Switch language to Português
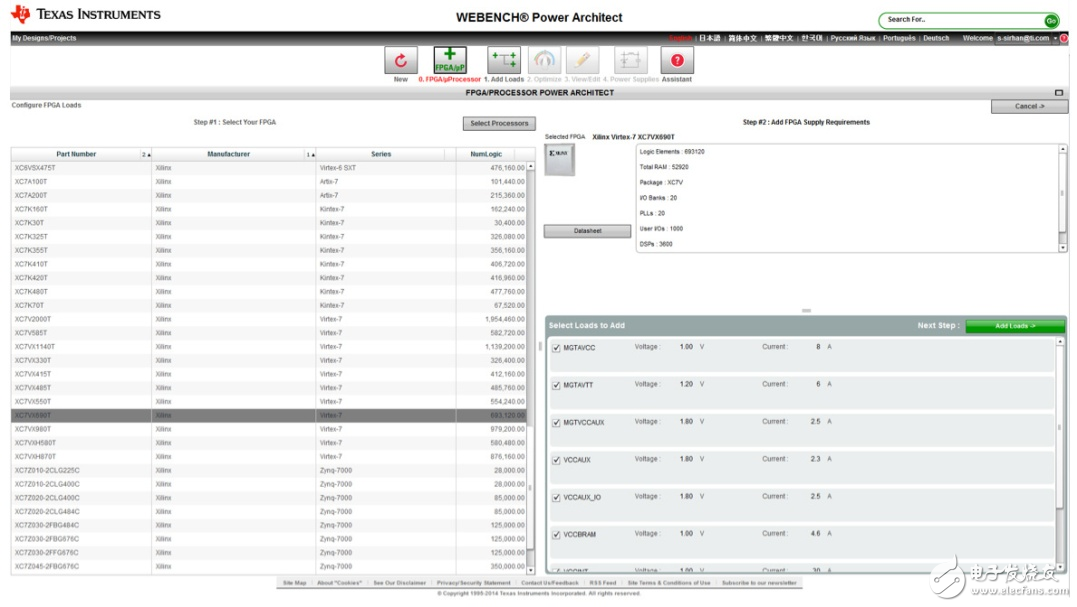Image resolution: width=1077 pixels, height=607 pixels. point(899,38)
